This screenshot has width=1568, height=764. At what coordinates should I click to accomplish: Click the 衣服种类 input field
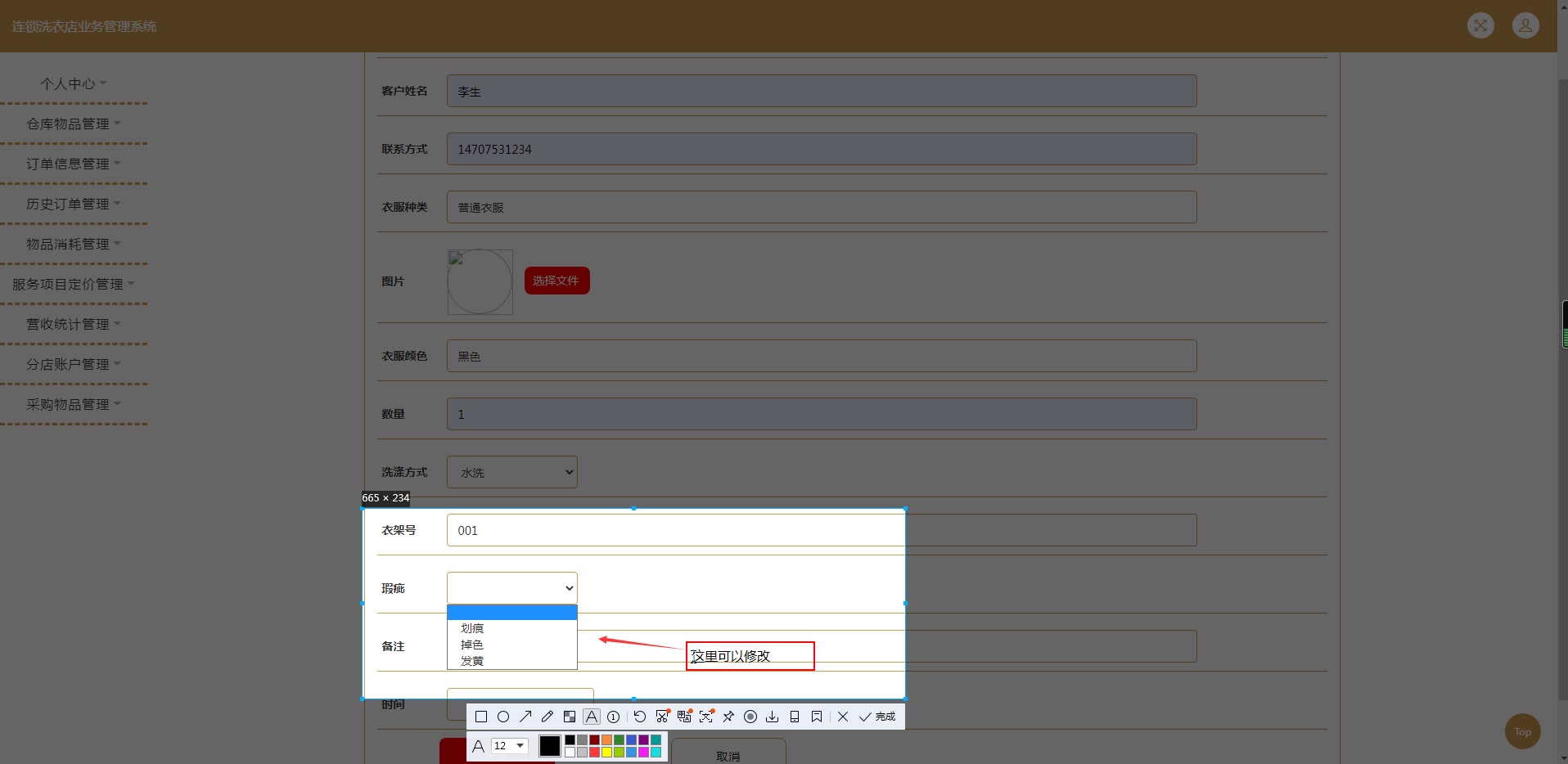(x=822, y=207)
